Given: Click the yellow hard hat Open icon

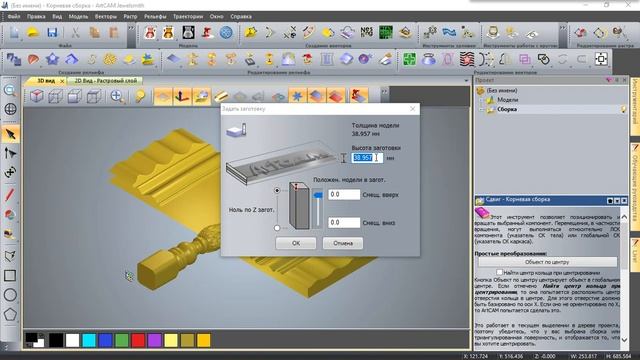Looking at the screenshot, I should pyautogui.click(x=33, y=32).
